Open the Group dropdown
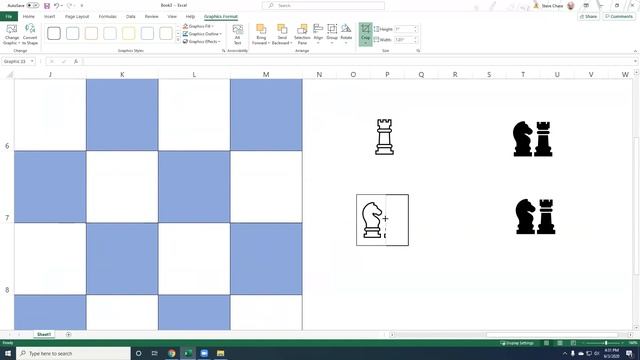Screen dimensions: 640x360 (x=332, y=34)
